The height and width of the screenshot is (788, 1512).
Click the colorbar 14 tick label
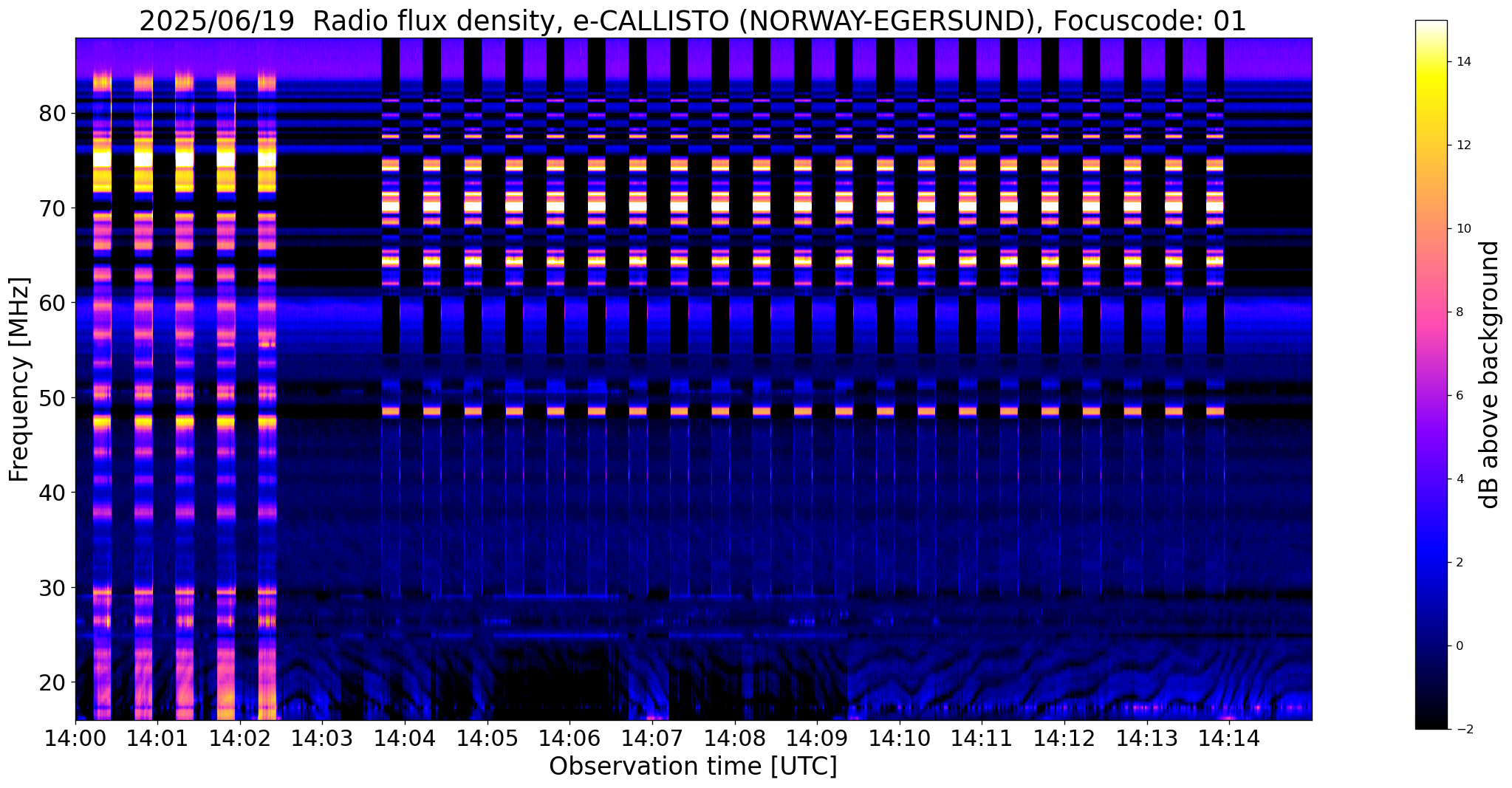(x=1463, y=62)
